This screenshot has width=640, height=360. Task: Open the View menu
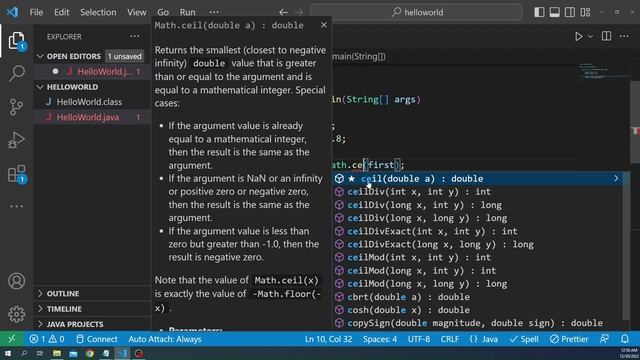tap(136, 12)
